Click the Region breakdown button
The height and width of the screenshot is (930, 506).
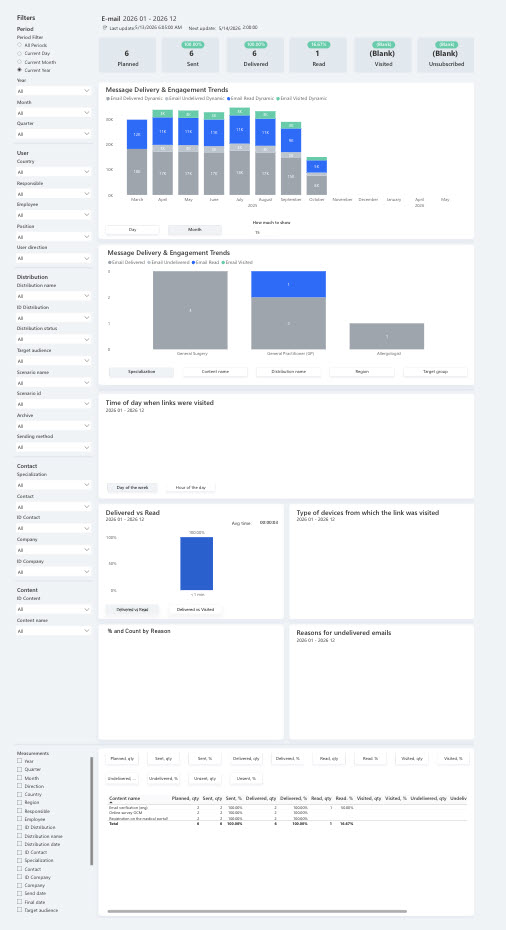tap(362, 371)
